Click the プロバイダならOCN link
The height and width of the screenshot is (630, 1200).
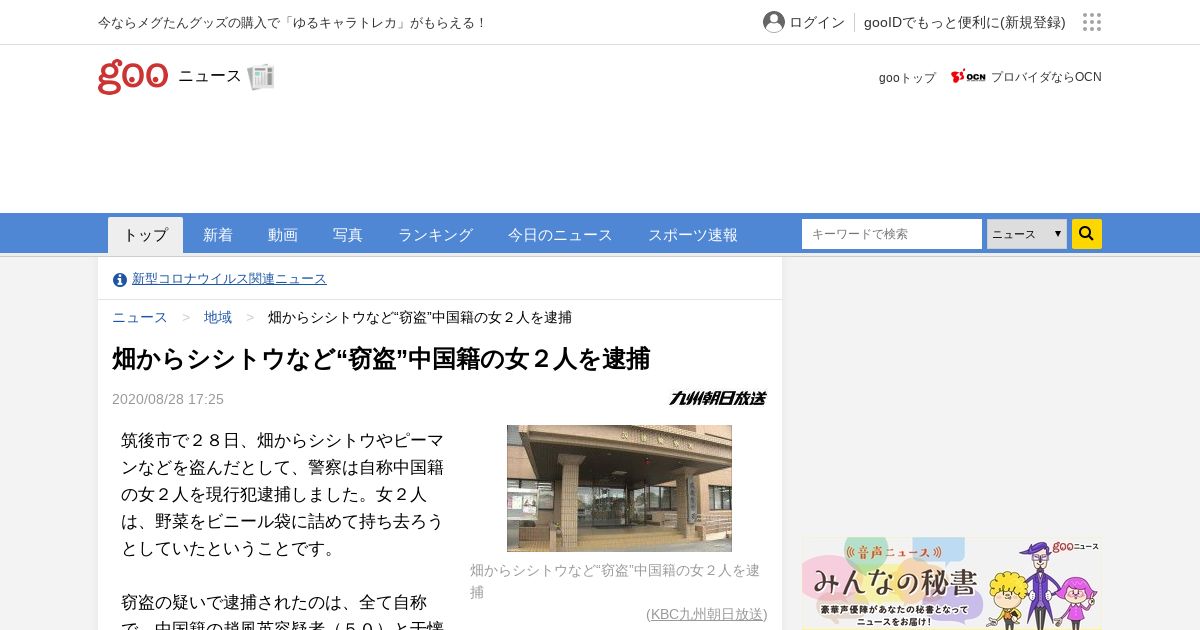pos(1046,77)
